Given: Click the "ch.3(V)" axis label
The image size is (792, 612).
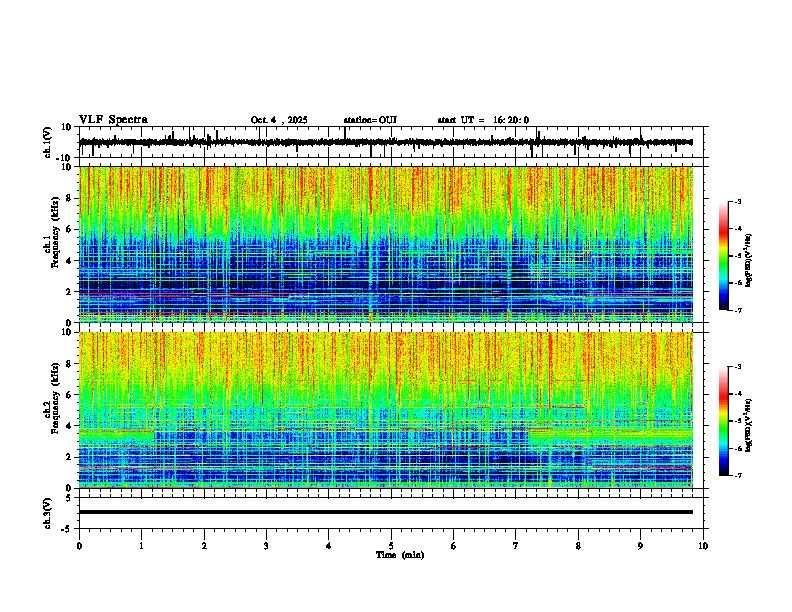Looking at the screenshot, I should [x=48, y=513].
